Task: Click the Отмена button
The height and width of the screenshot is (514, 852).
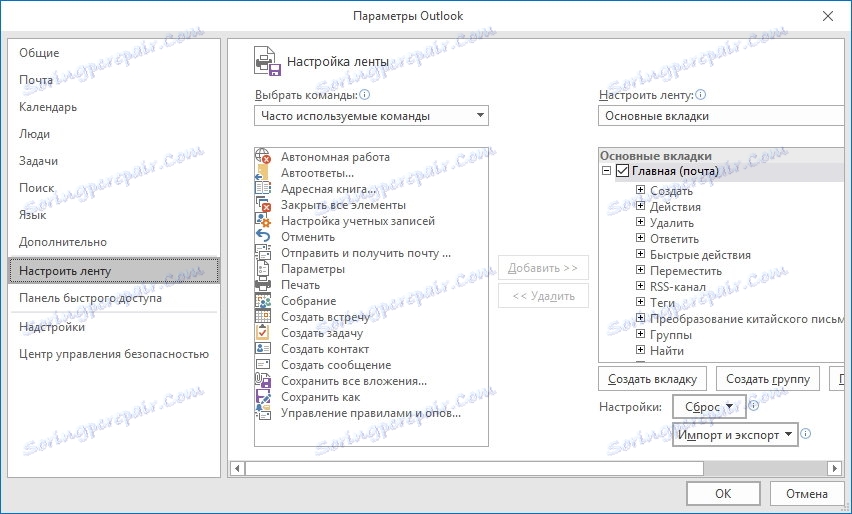Action: tap(807, 493)
